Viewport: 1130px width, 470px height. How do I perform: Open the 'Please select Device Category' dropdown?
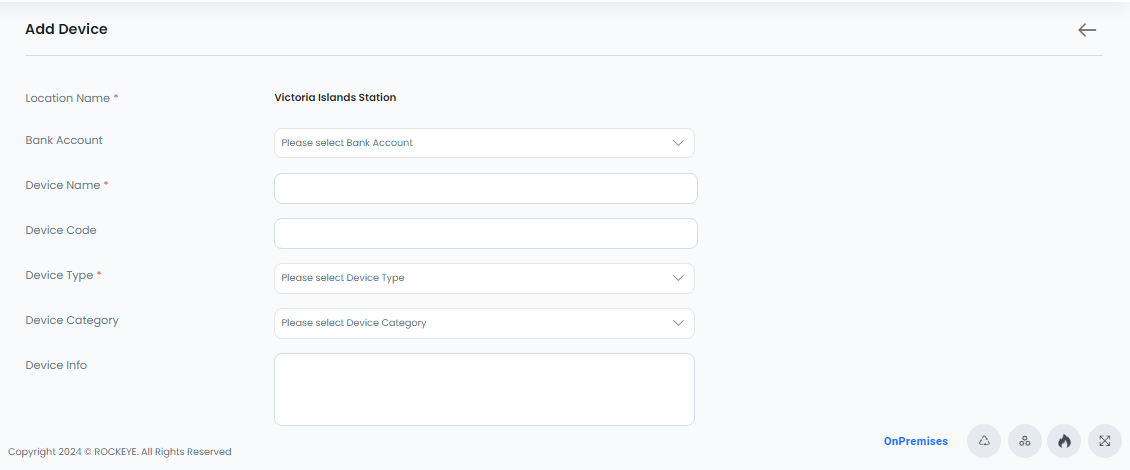pyautogui.click(x=484, y=323)
